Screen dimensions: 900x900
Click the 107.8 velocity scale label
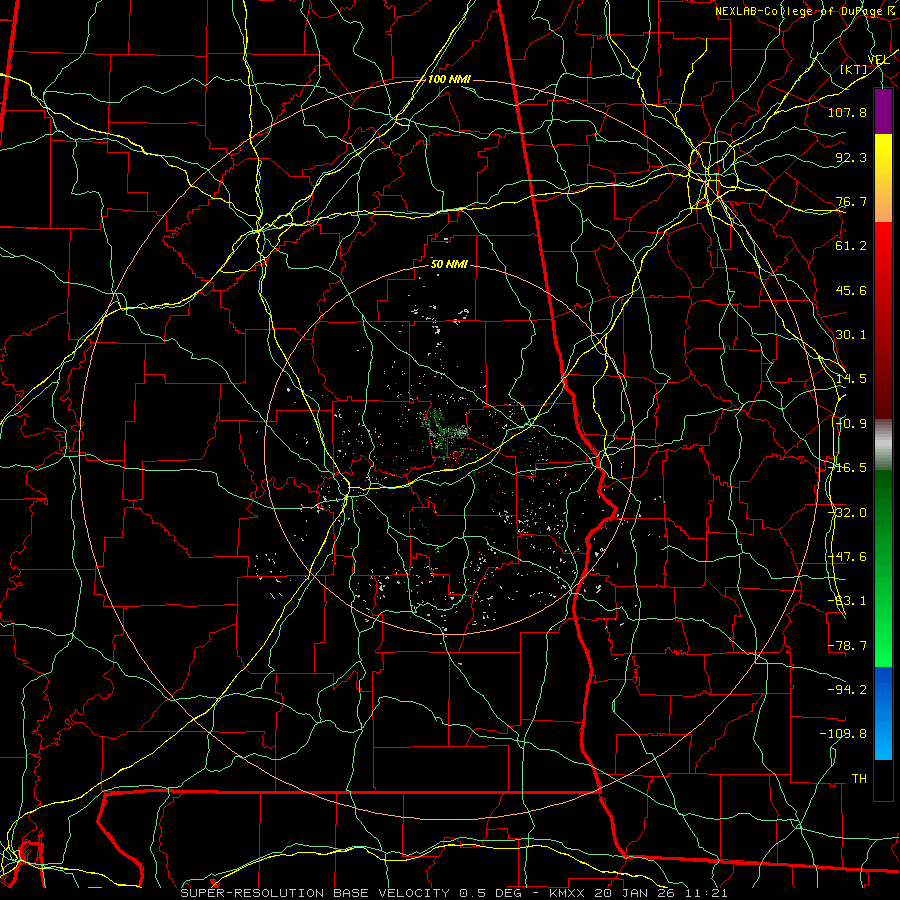click(847, 112)
